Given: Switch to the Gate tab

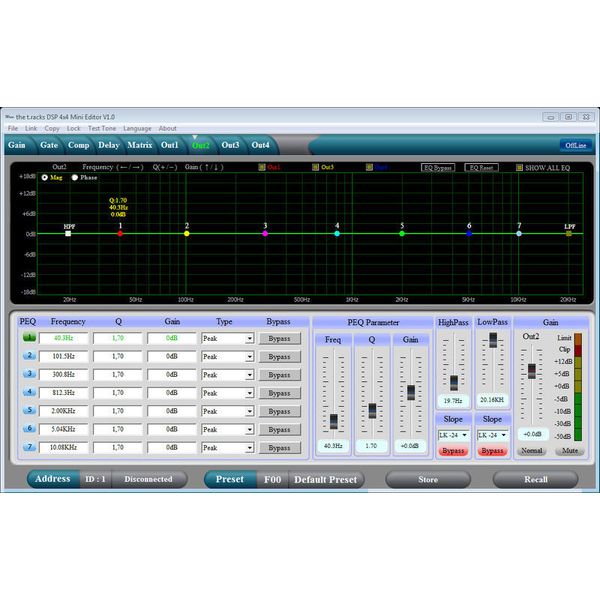Looking at the screenshot, I should pos(49,145).
